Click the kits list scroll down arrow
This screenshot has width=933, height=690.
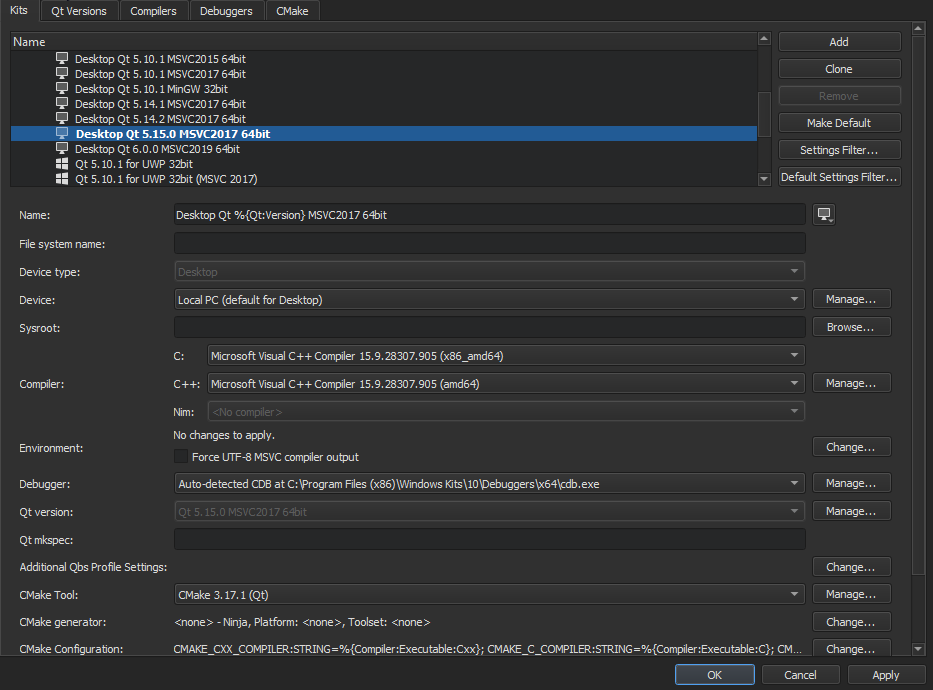tap(765, 179)
